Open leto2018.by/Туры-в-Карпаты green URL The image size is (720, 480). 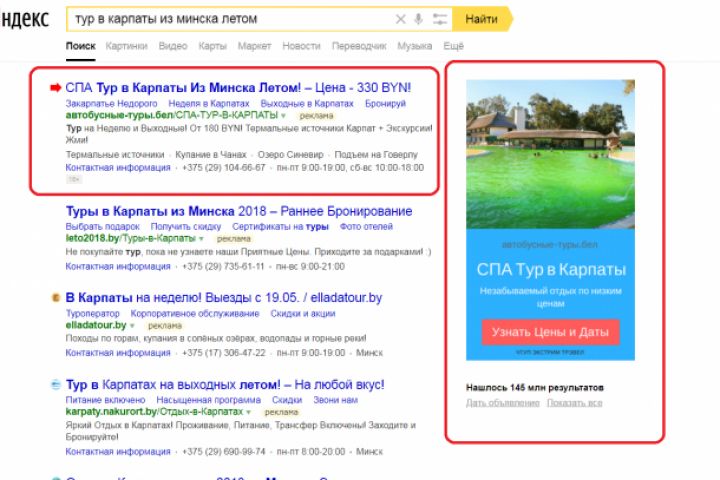(x=130, y=238)
